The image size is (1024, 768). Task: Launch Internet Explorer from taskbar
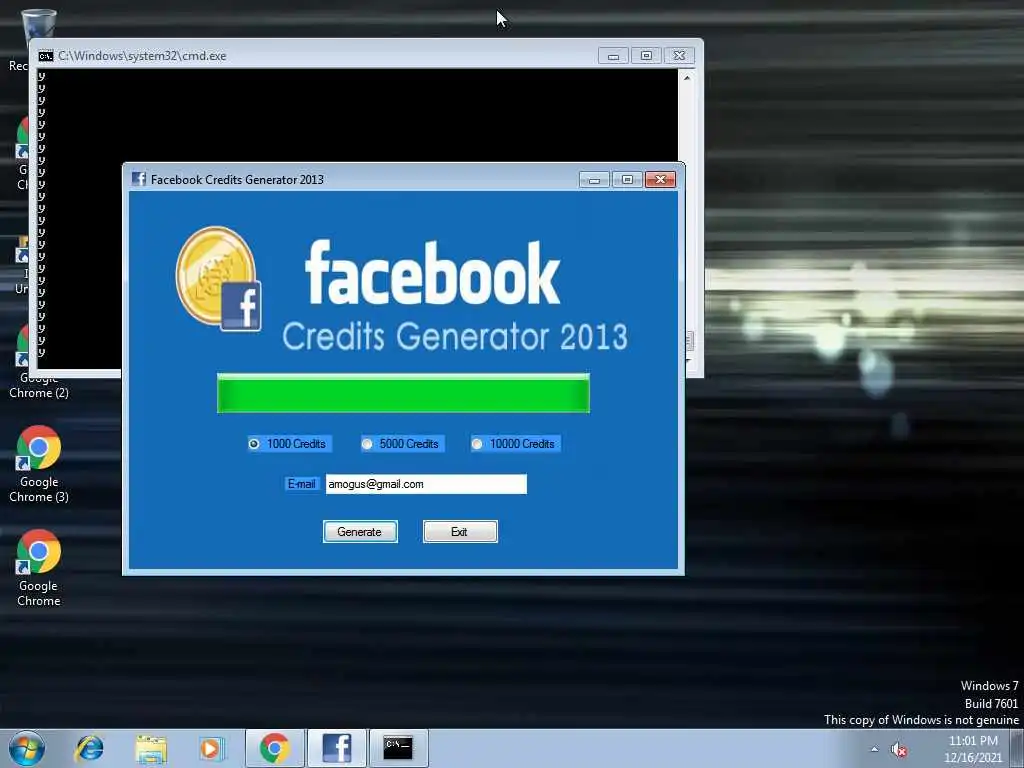[89, 748]
